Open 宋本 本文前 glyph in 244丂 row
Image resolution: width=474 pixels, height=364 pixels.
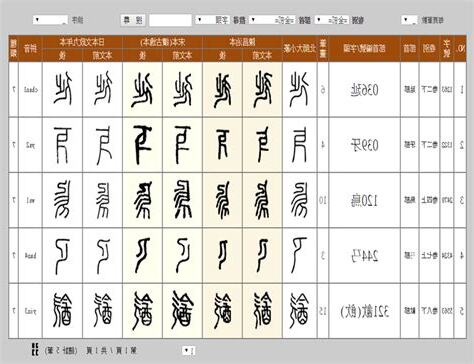coord(183,255)
